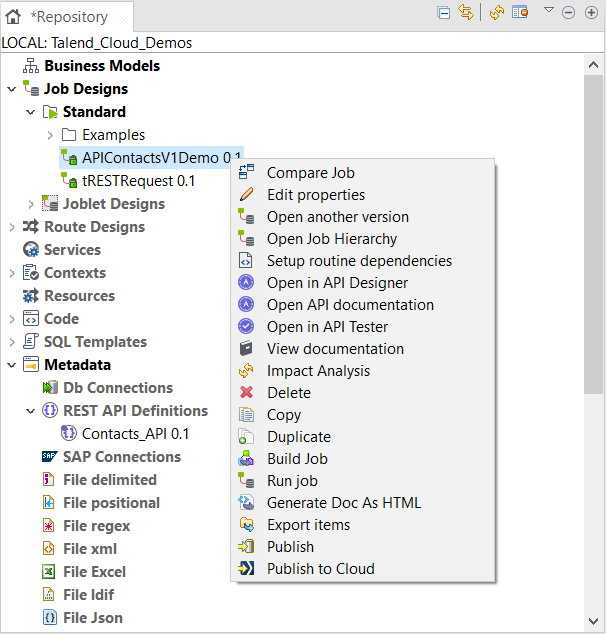Open the view menu triangle
The width and height of the screenshot is (606, 634).
coord(548,11)
